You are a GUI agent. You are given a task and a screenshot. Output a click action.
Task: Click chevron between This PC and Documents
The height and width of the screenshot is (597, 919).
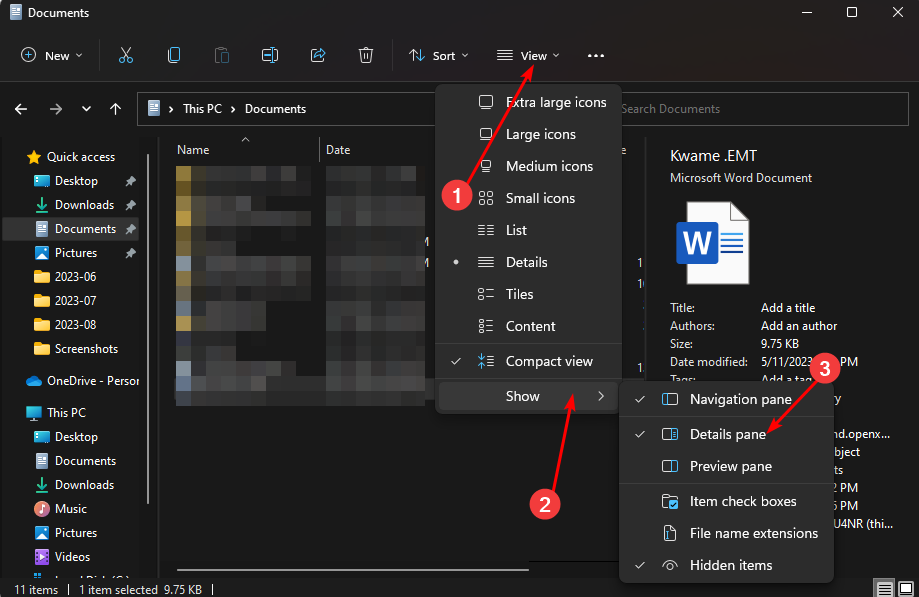(x=233, y=109)
